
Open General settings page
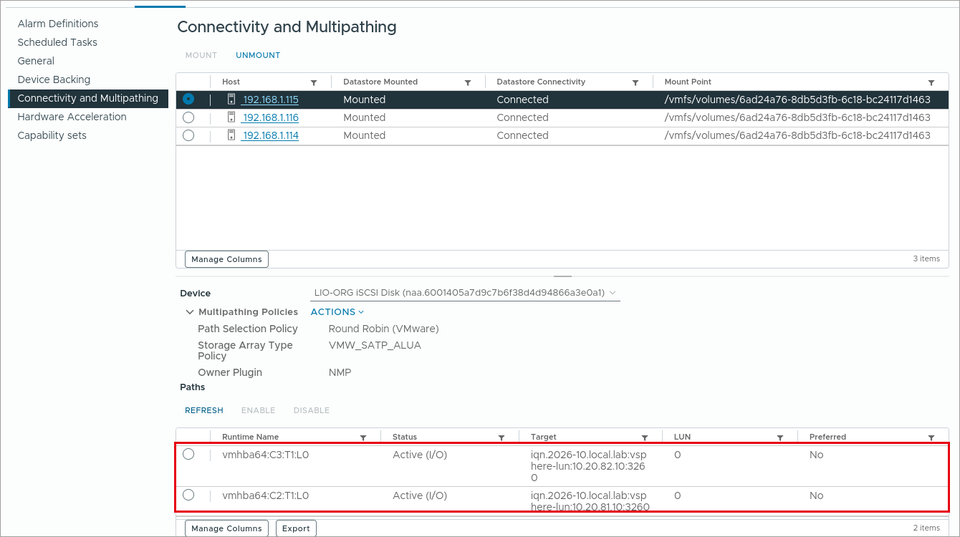coord(36,61)
